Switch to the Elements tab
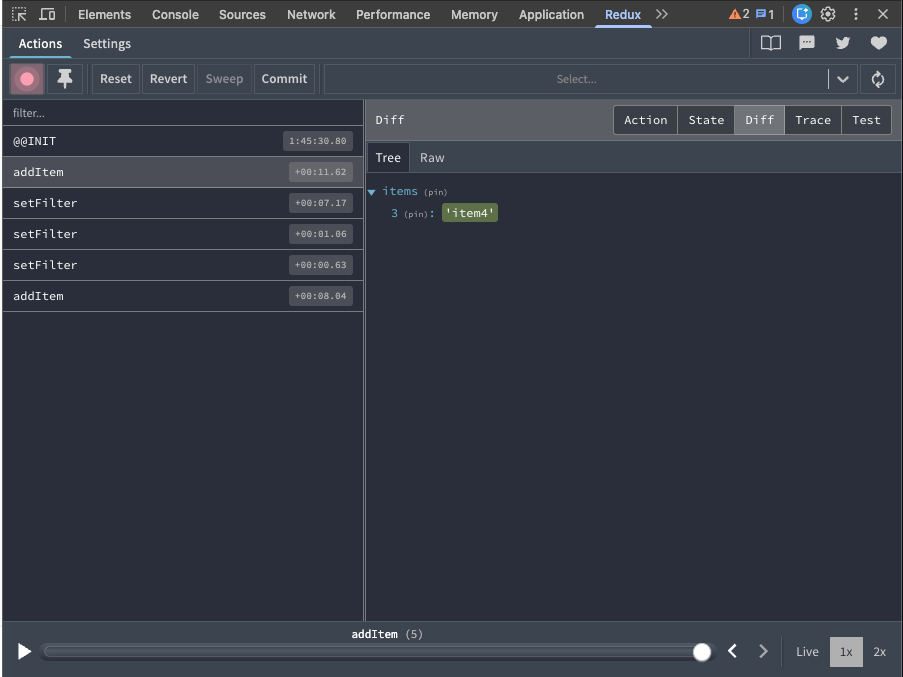Image resolution: width=903 pixels, height=677 pixels. coord(104,14)
